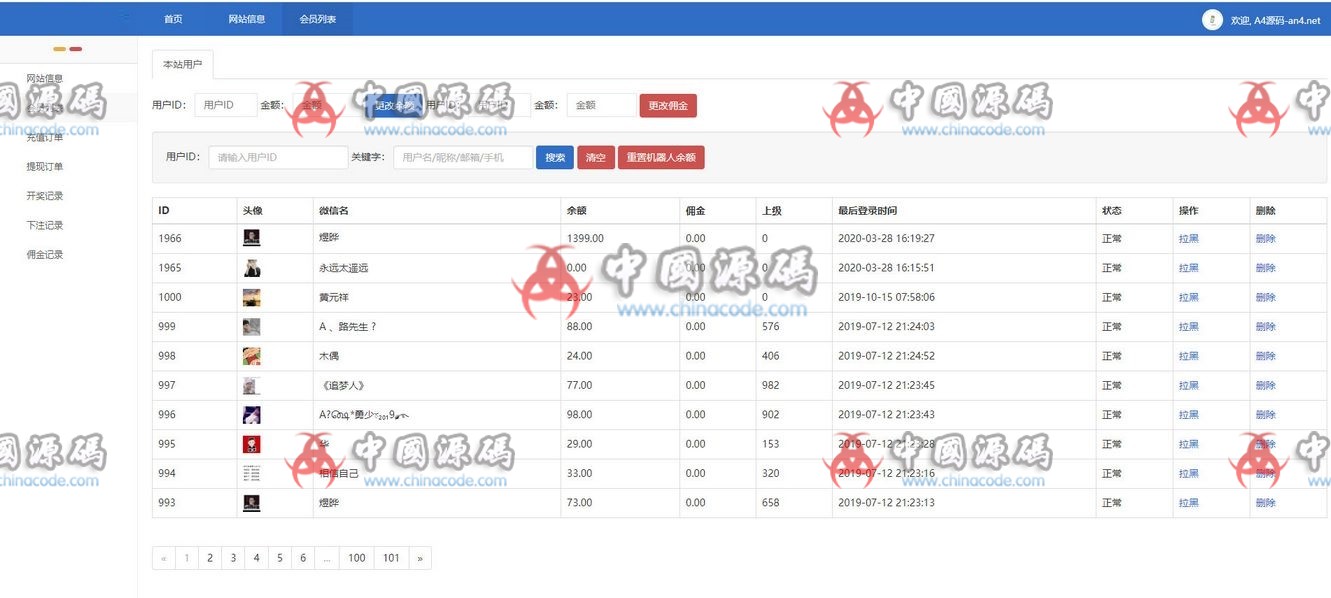Viewport: 1331px width, 598px height.
Task: Click 拉黑 for user 1966
Action: pyautogui.click(x=1188, y=238)
